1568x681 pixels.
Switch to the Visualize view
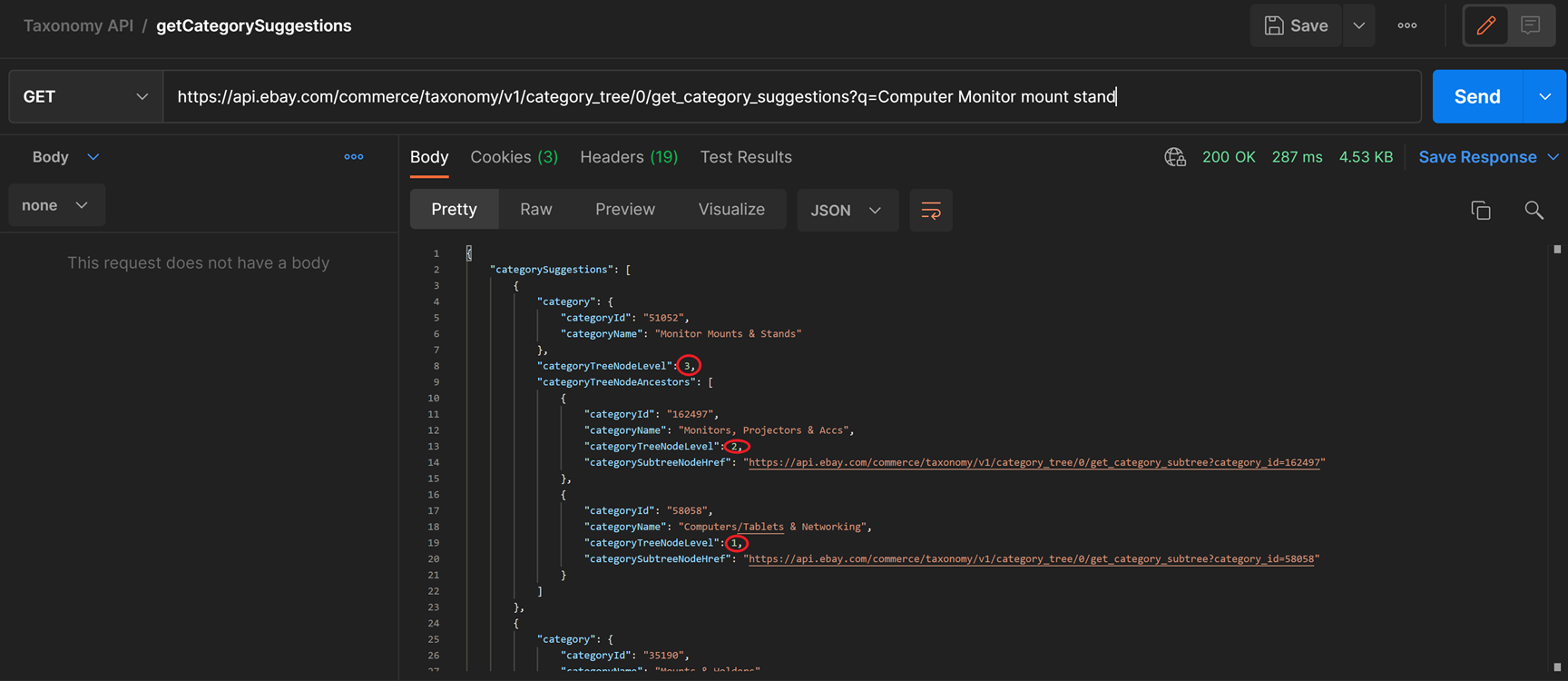click(731, 210)
